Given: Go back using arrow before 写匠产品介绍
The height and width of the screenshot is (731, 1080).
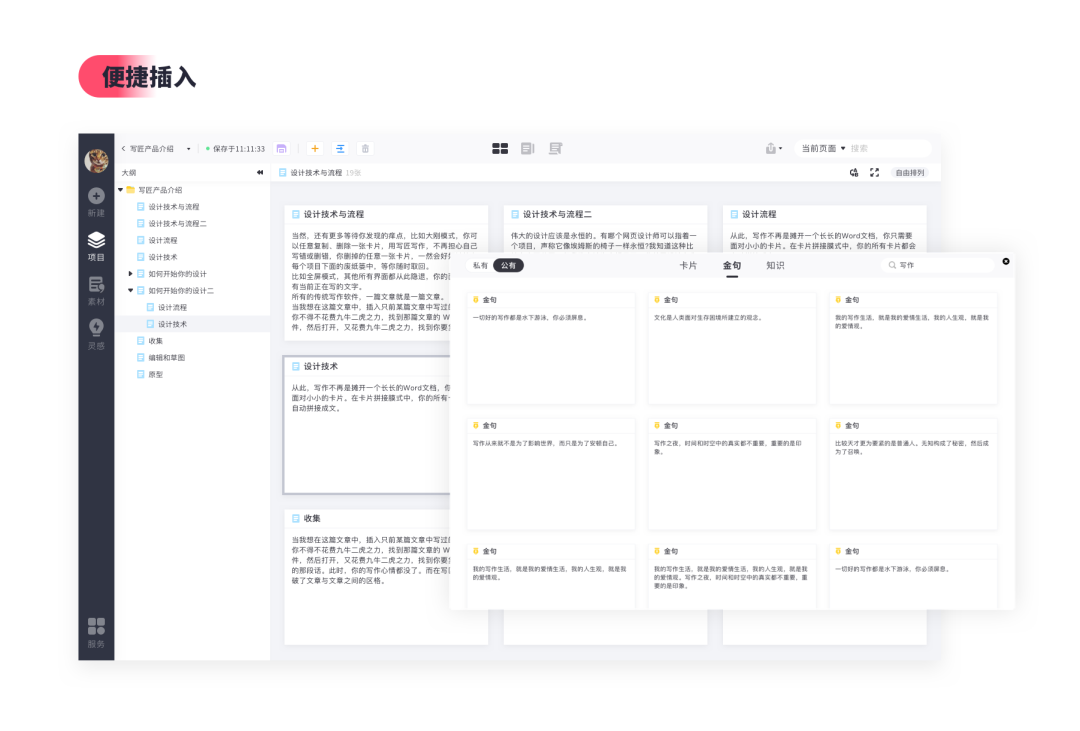Looking at the screenshot, I should tap(123, 148).
